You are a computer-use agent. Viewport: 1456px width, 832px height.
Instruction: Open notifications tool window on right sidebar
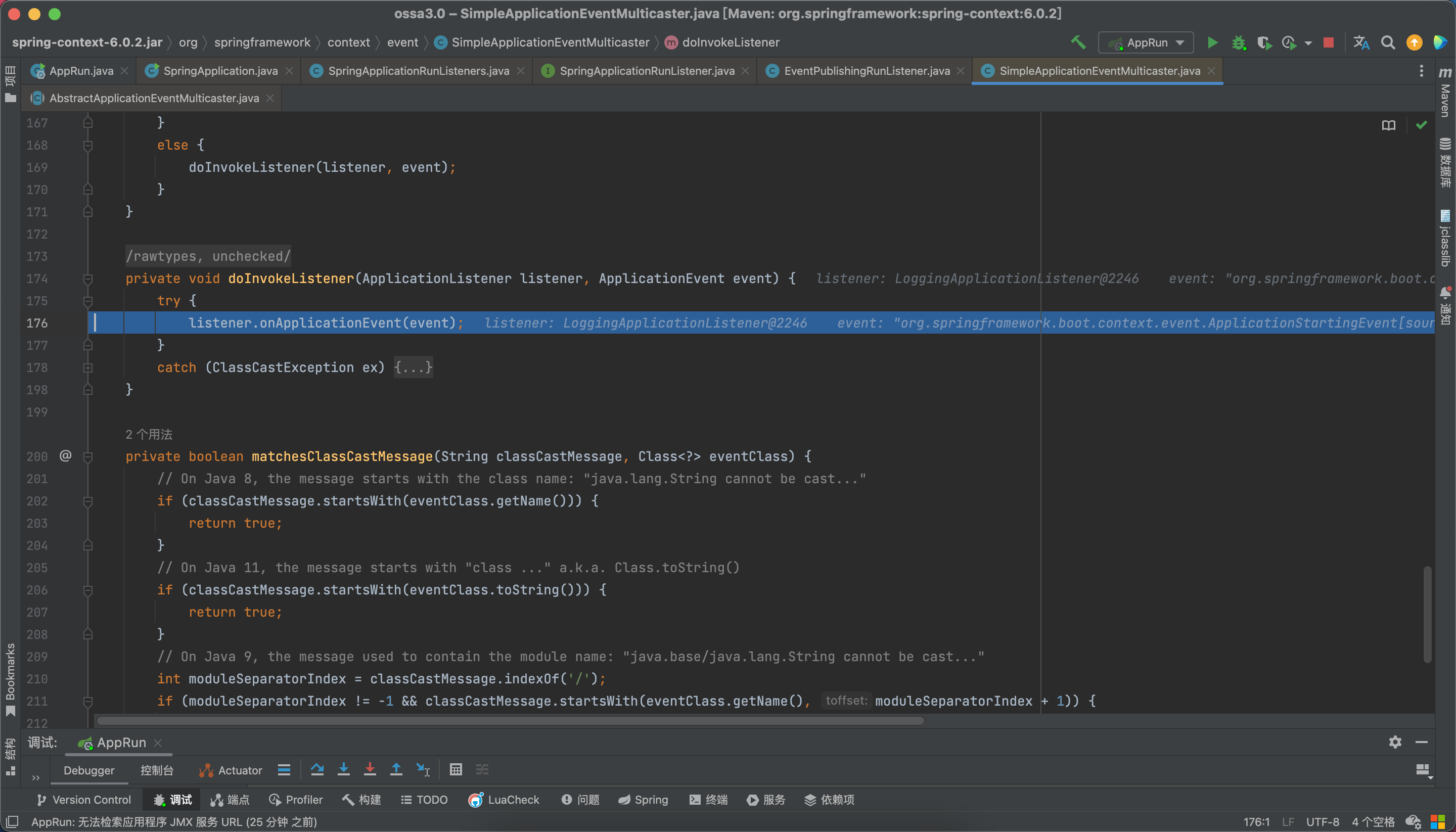(x=1445, y=306)
